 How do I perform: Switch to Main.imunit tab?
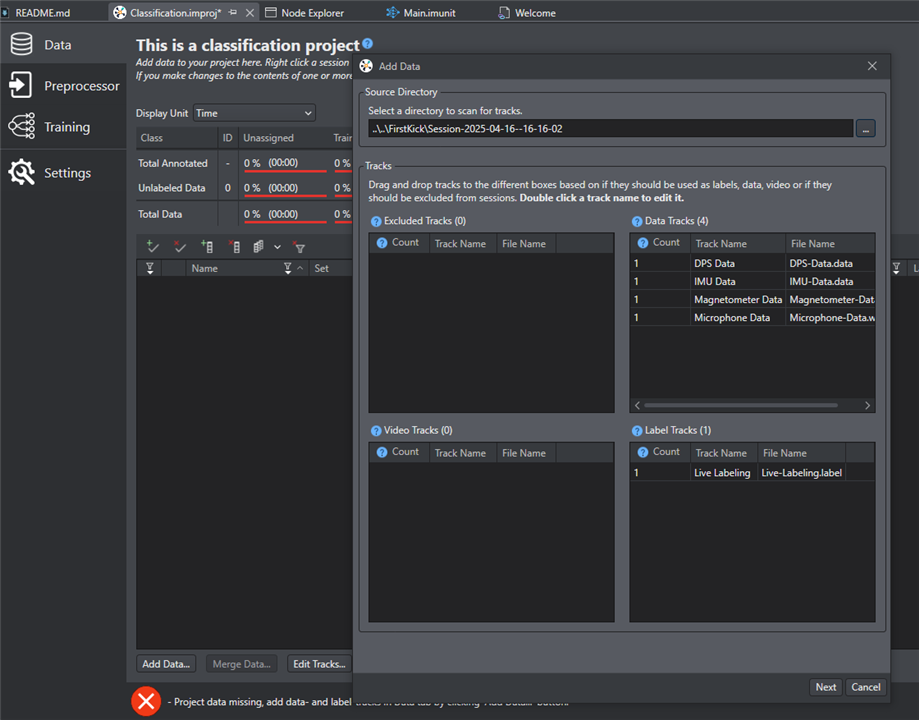pos(421,13)
